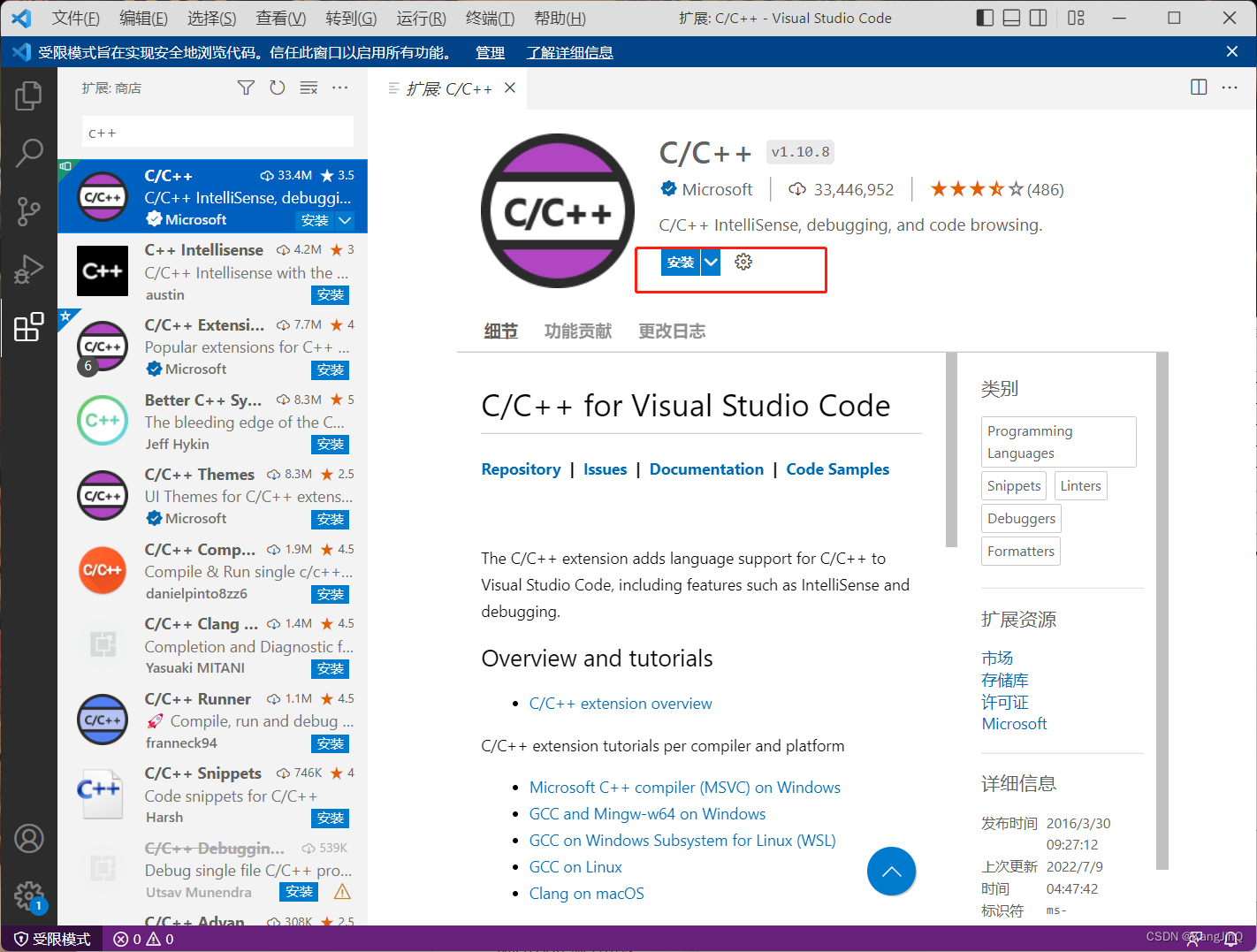The height and width of the screenshot is (952, 1257).
Task: Open the 市场 resource link
Action: 997,659
